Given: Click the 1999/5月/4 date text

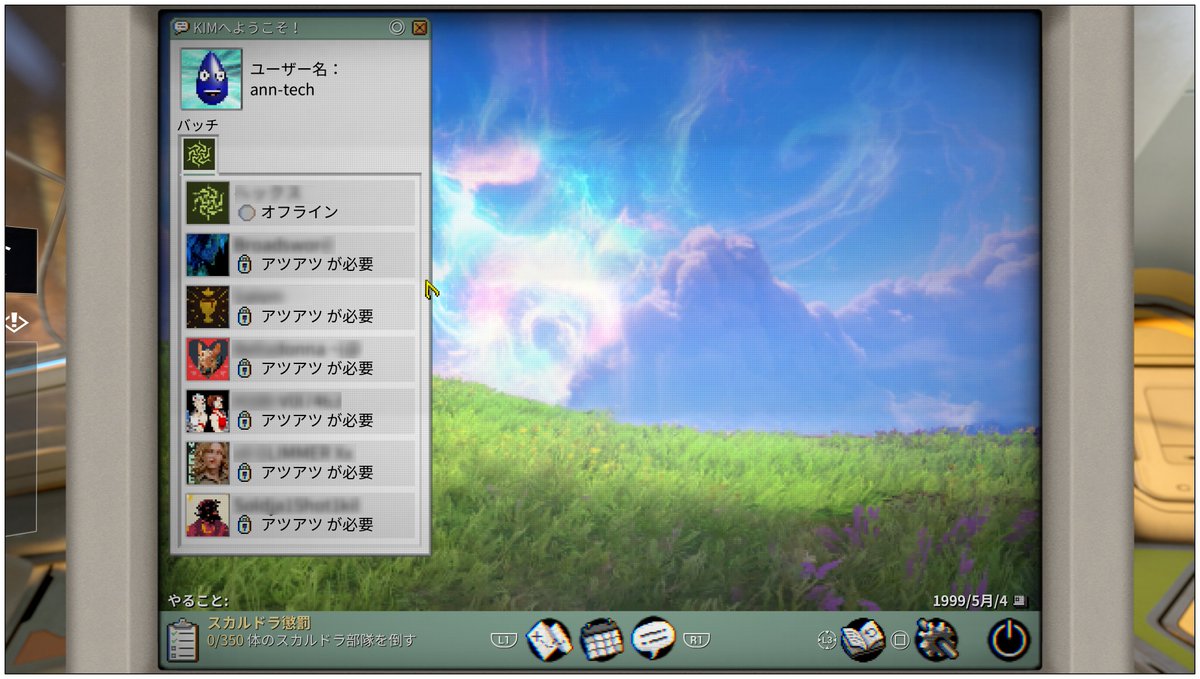Looking at the screenshot, I should (969, 601).
